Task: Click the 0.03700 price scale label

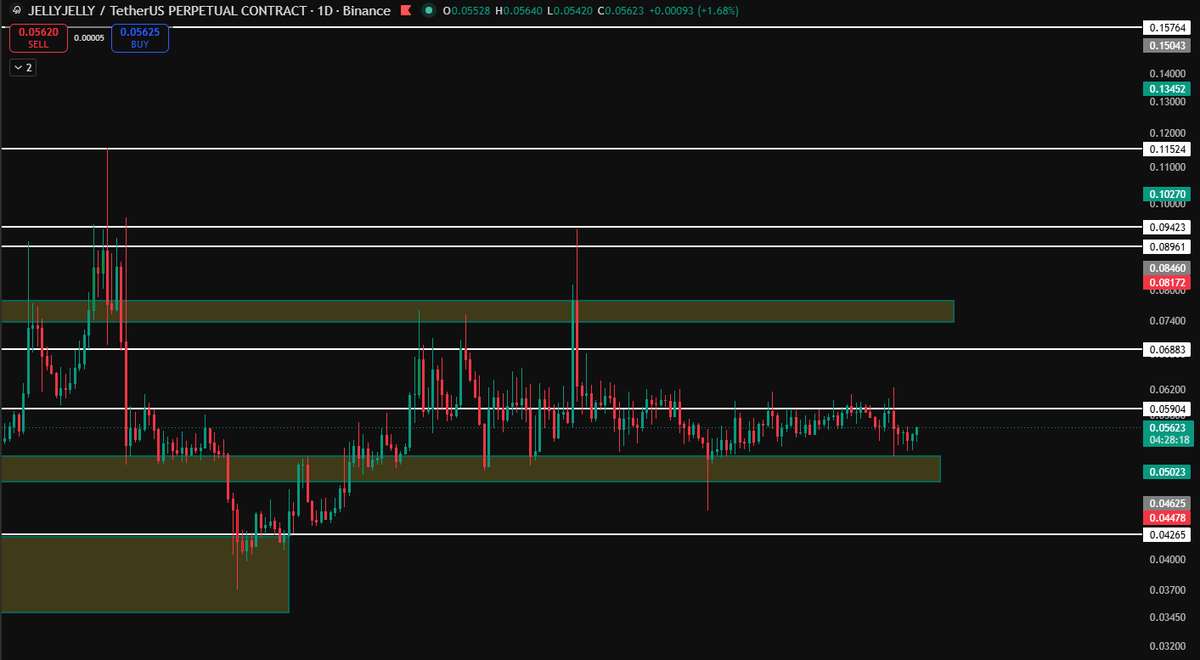Action: 1167,590
